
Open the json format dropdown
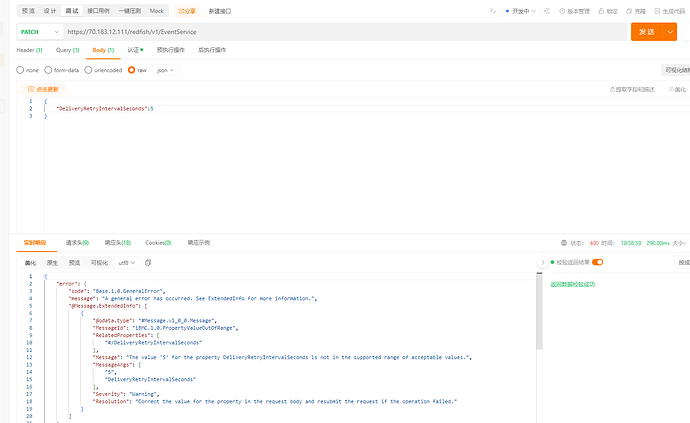point(165,70)
